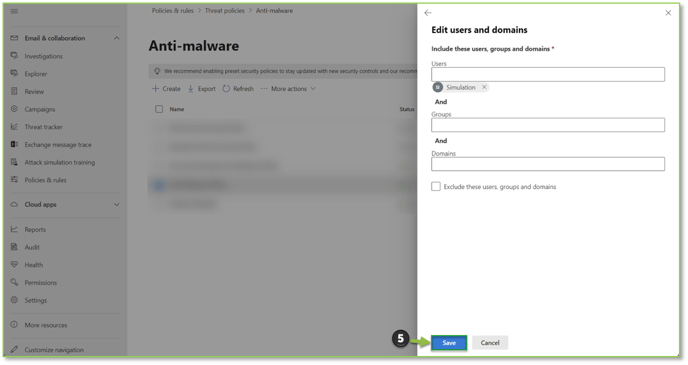The height and width of the screenshot is (365, 688).
Task: Click the More resources info icon
Action: pos(14,325)
